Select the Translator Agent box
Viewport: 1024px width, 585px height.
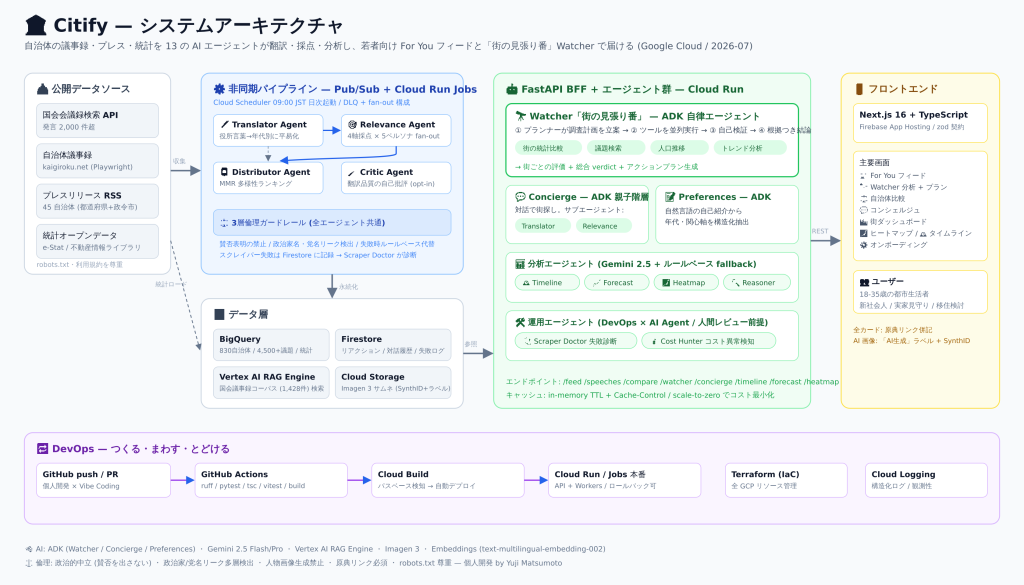tap(268, 130)
